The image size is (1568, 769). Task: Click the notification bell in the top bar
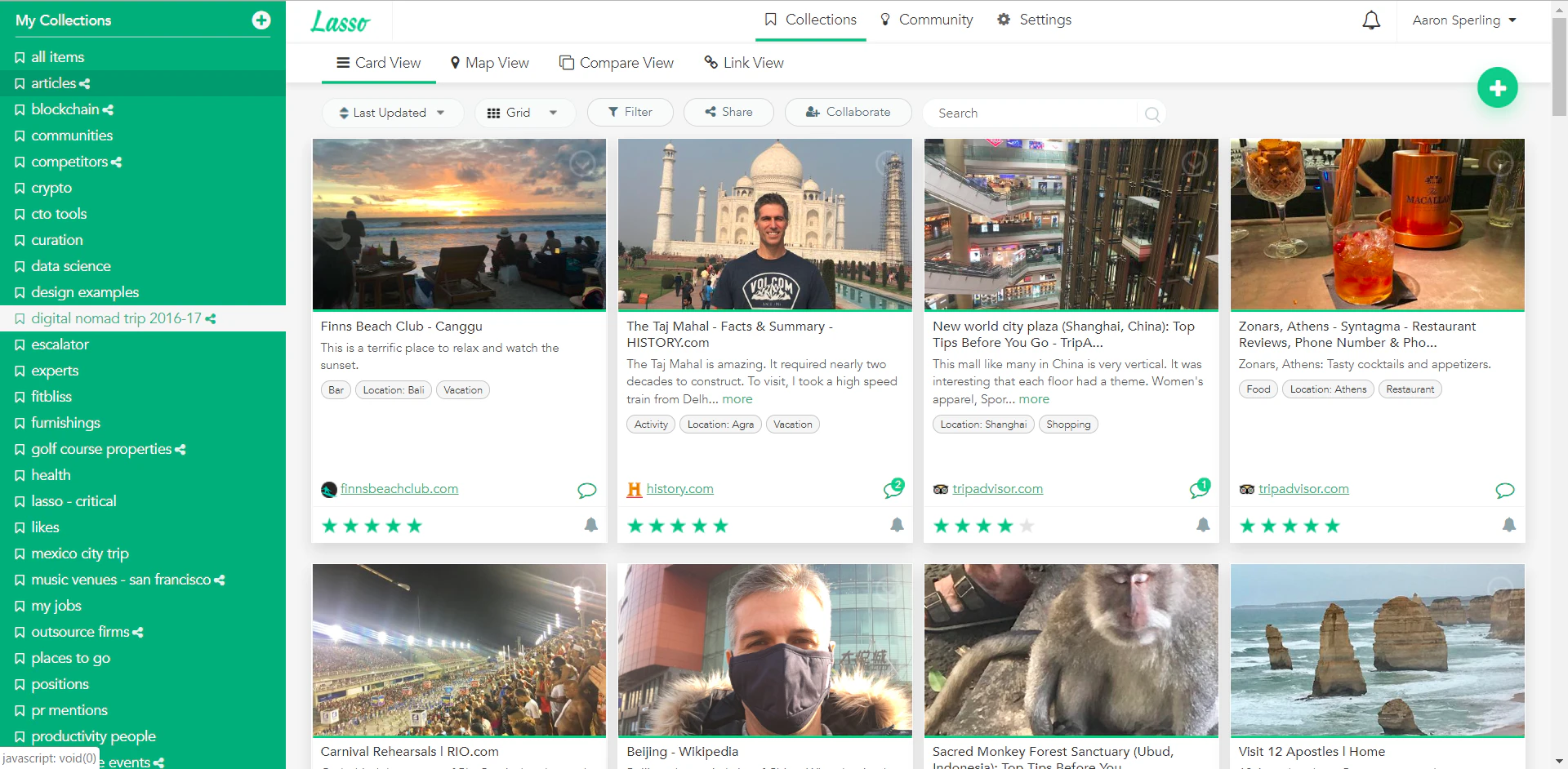[x=1371, y=20]
